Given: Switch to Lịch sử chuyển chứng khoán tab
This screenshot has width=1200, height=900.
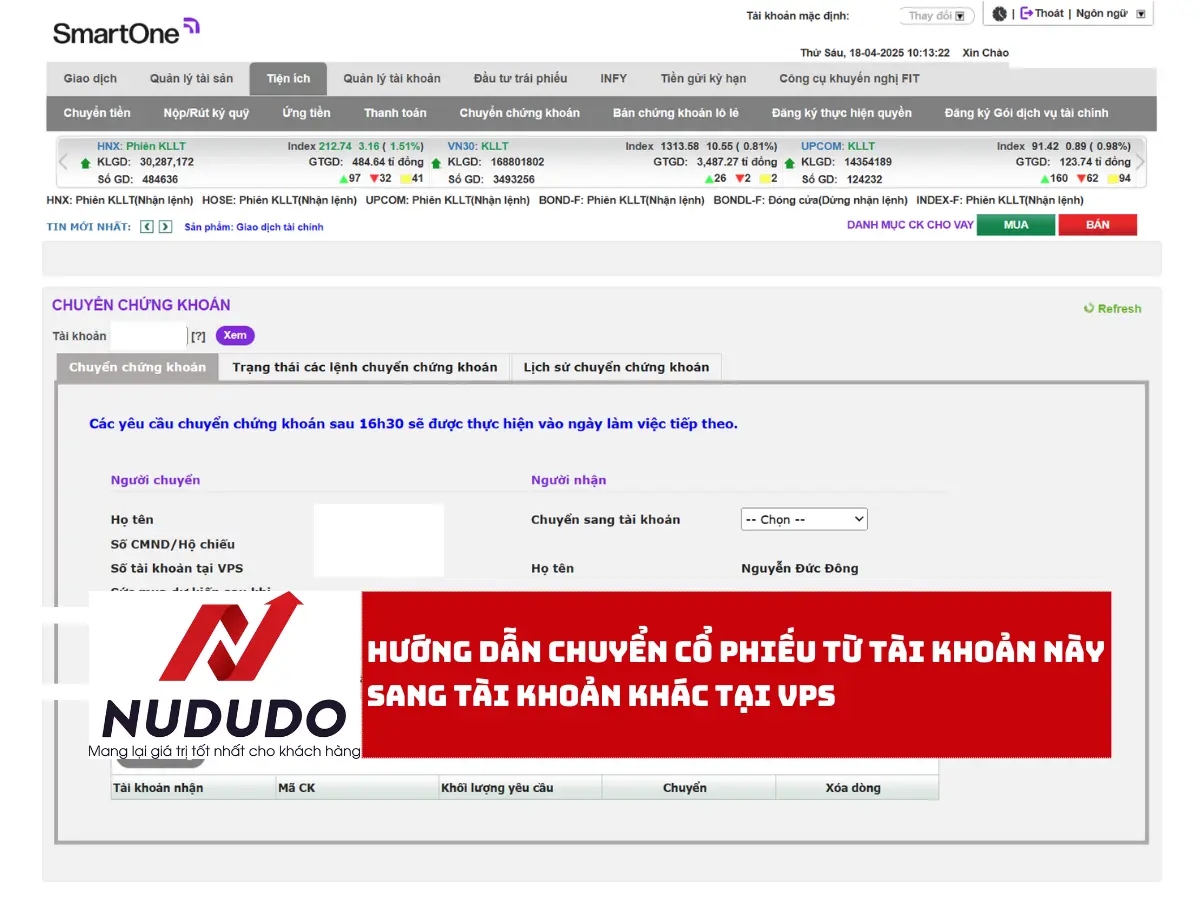Looking at the screenshot, I should 616,367.
